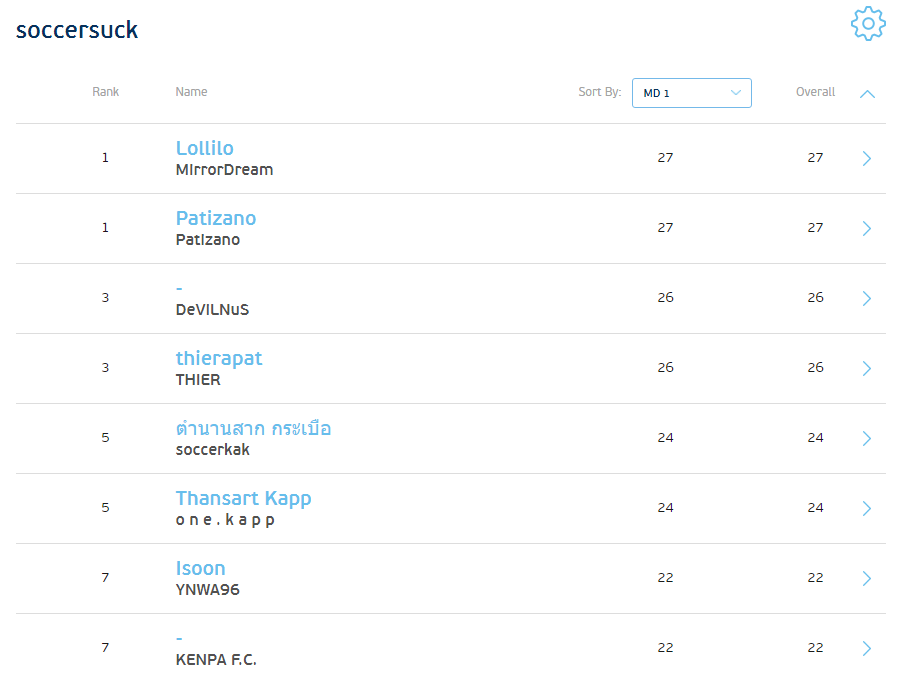
Task: Click KENPA F.C. row chevron
Action: pyautogui.click(x=866, y=648)
